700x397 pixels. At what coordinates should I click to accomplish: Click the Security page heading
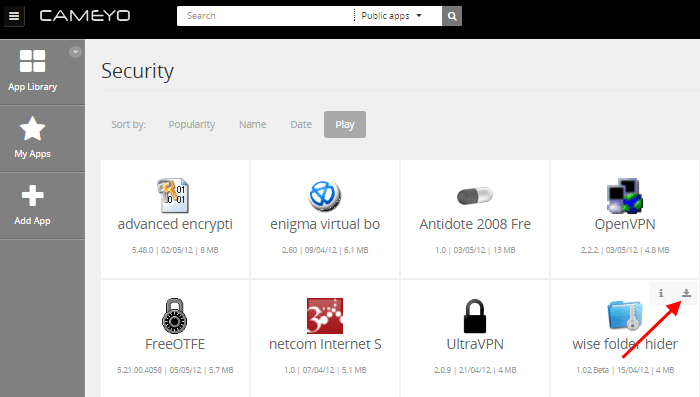[138, 71]
